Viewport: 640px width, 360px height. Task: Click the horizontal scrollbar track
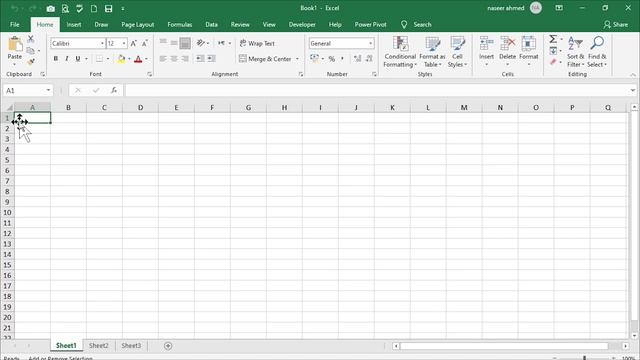coord(510,346)
